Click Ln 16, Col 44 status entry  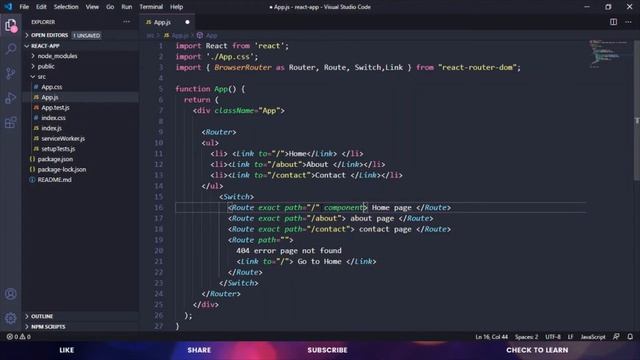(x=491, y=337)
